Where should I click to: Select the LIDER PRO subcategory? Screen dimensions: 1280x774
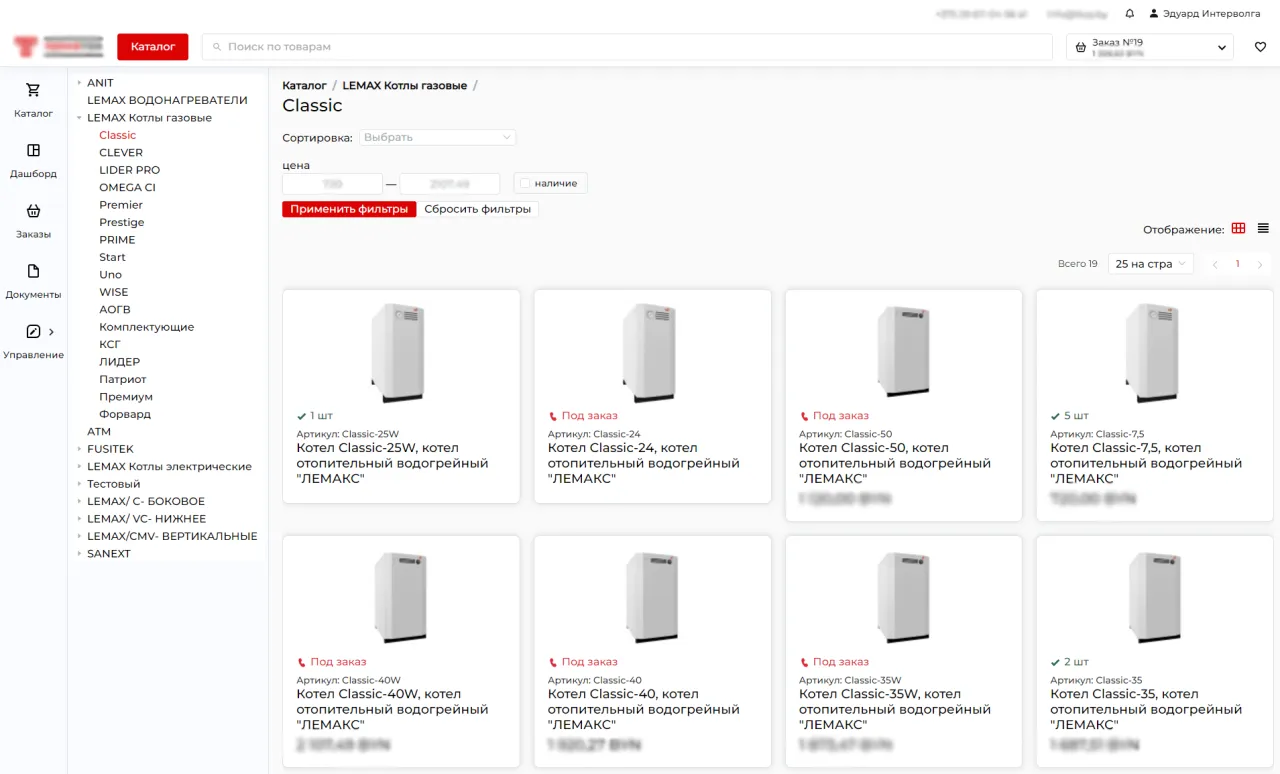click(x=129, y=170)
